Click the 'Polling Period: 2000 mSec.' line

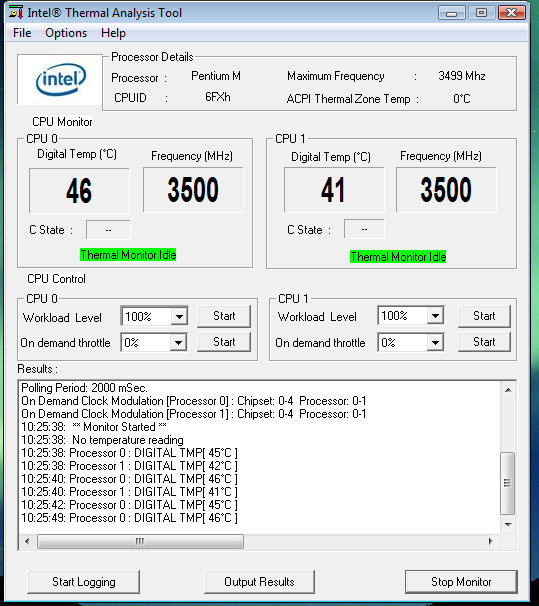pos(85,388)
